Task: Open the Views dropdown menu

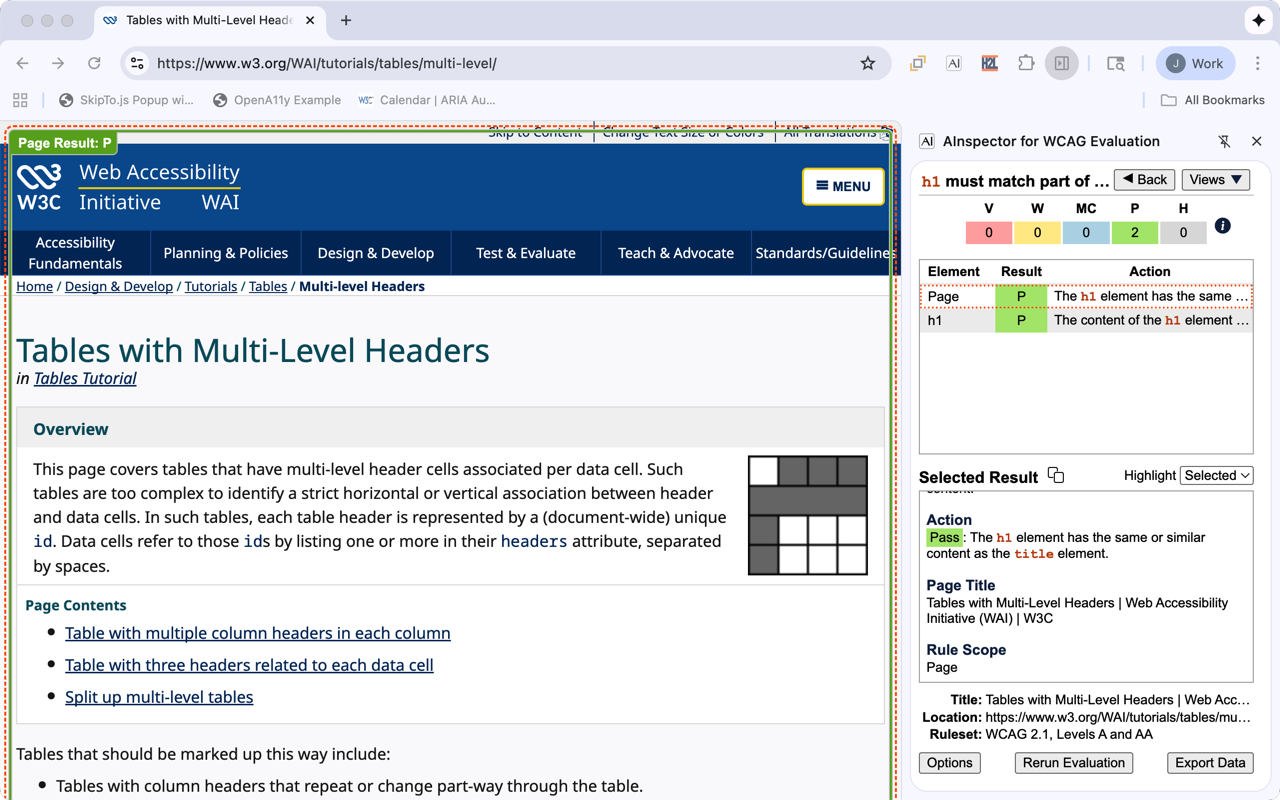Action: point(1215,180)
